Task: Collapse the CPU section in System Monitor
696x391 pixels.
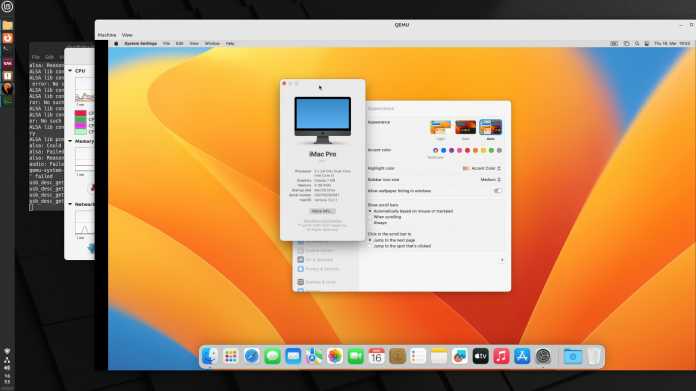Action: click(x=70, y=71)
